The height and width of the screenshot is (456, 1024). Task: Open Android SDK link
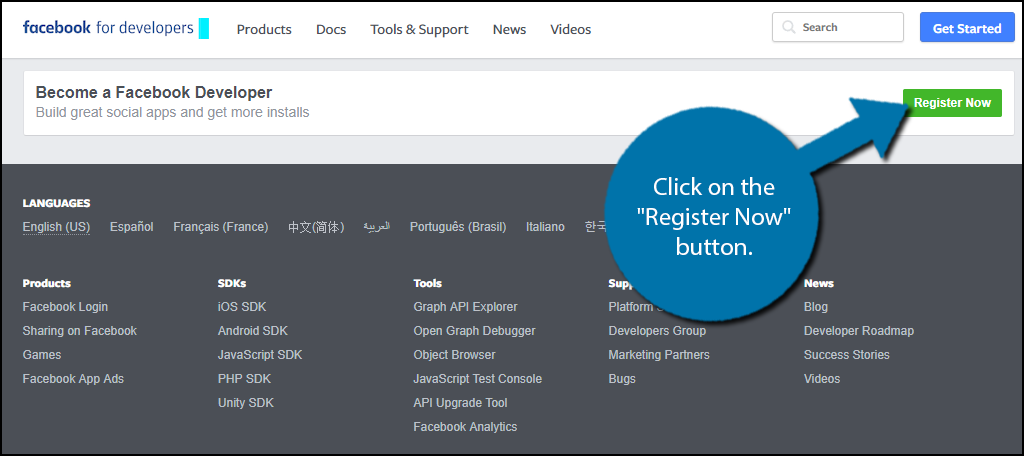tap(253, 331)
